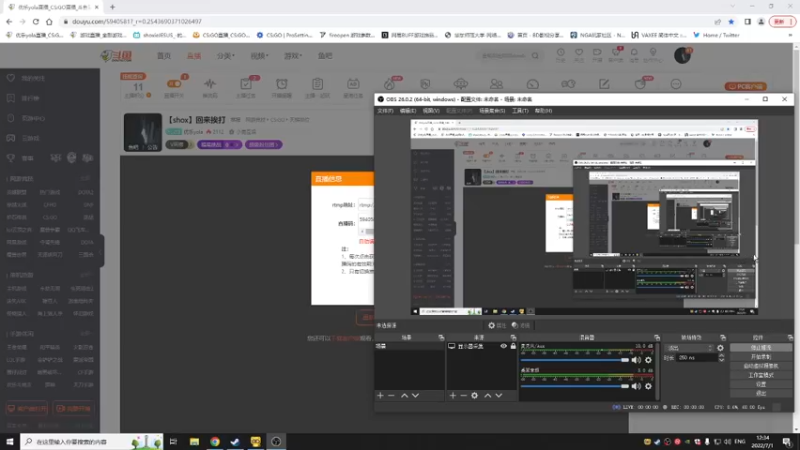Toggle visibility eye of display capture source
The width and height of the screenshot is (800, 450).
pyautogui.click(x=504, y=346)
